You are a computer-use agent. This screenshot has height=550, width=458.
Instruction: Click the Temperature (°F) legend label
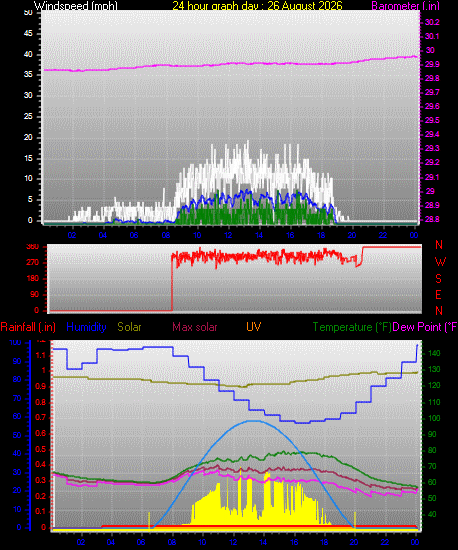tap(352, 327)
